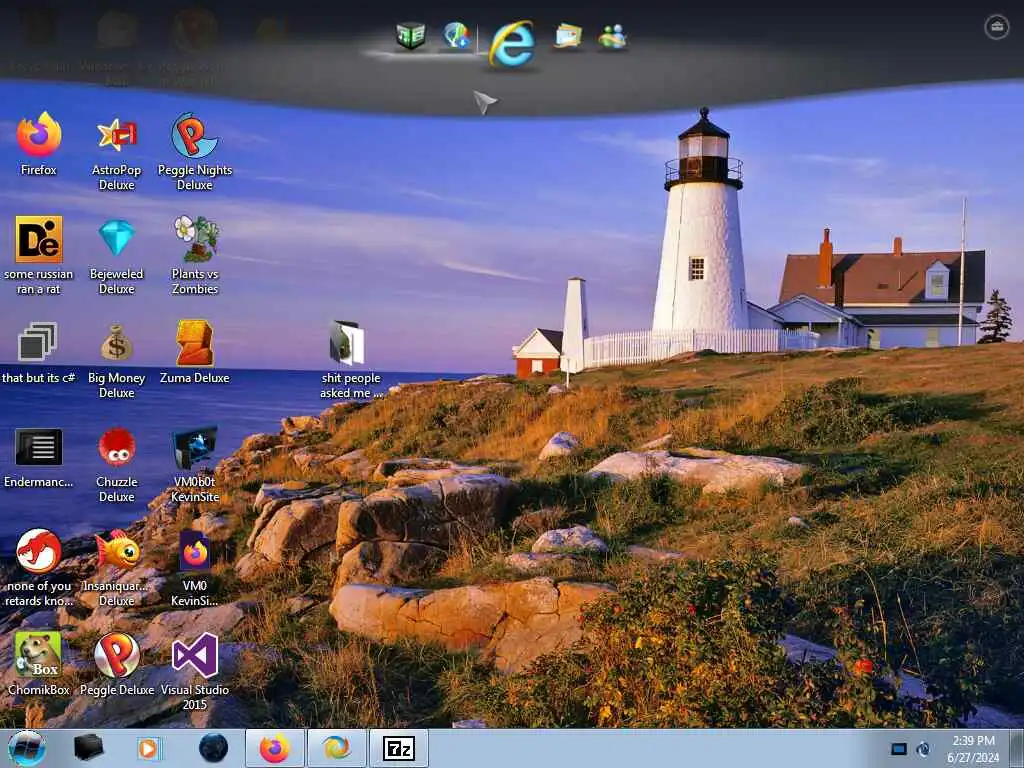Open the clock showing 2:39 PM

(x=974, y=749)
